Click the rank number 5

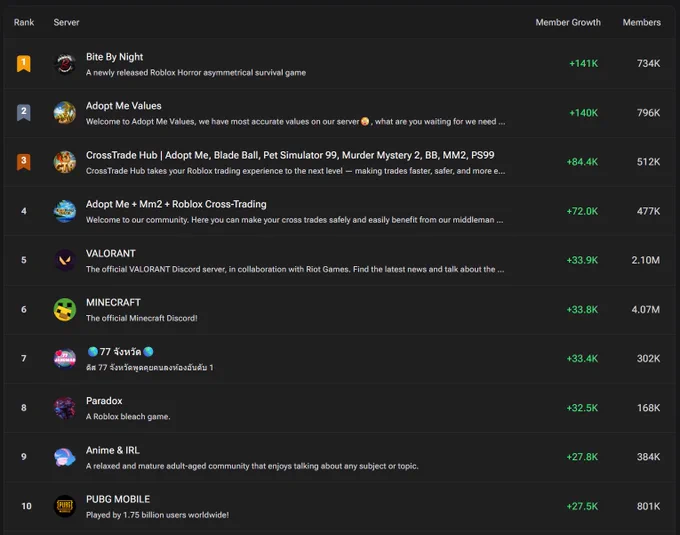(x=24, y=260)
